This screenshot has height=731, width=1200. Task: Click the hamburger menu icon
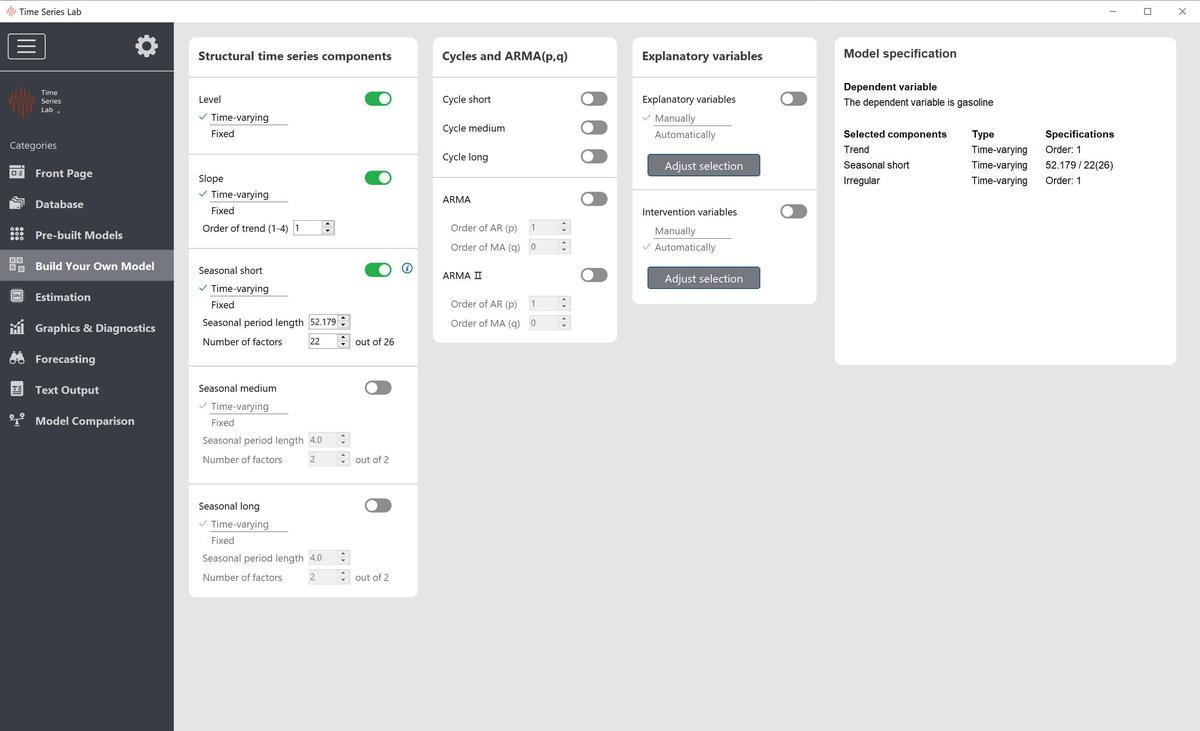[26, 46]
